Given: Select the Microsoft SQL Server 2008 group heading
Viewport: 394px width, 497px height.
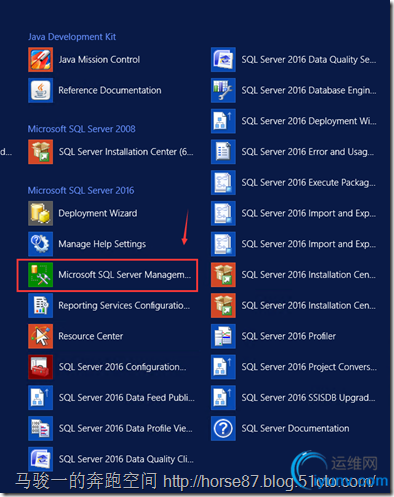Looking at the screenshot, I should [x=82, y=129].
